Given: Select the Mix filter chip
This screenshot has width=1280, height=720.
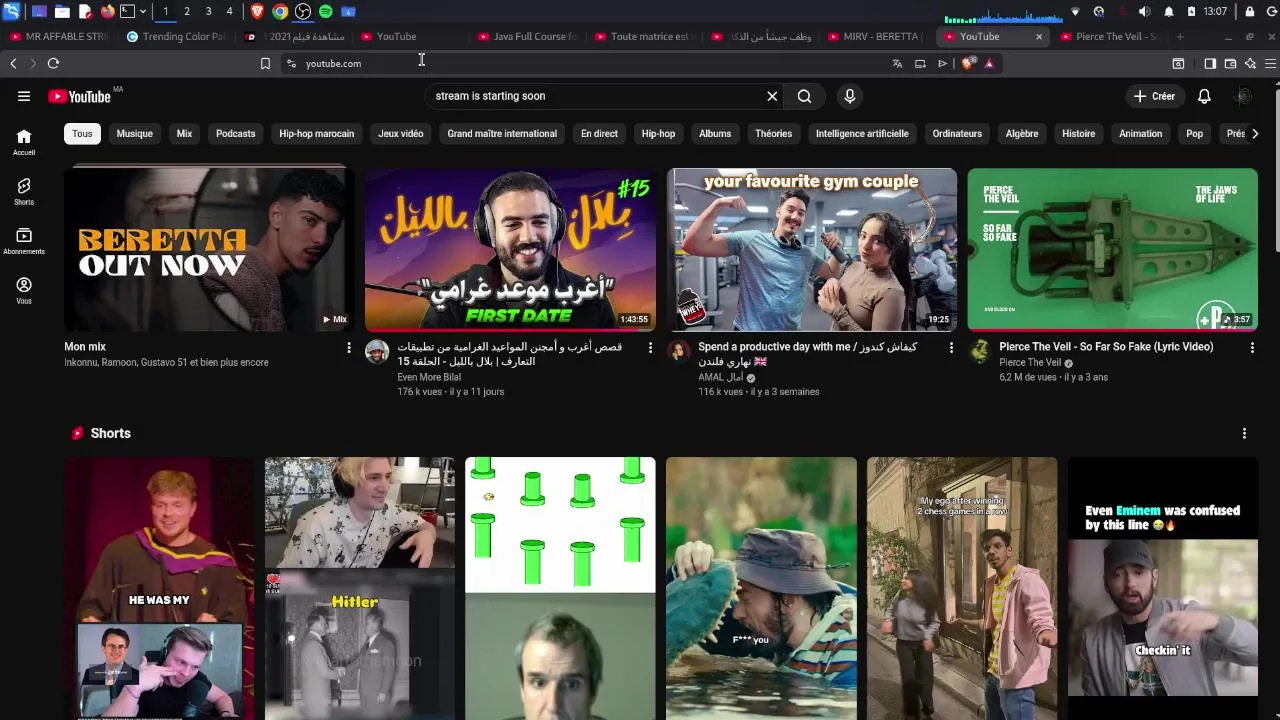Looking at the screenshot, I should pyautogui.click(x=184, y=133).
